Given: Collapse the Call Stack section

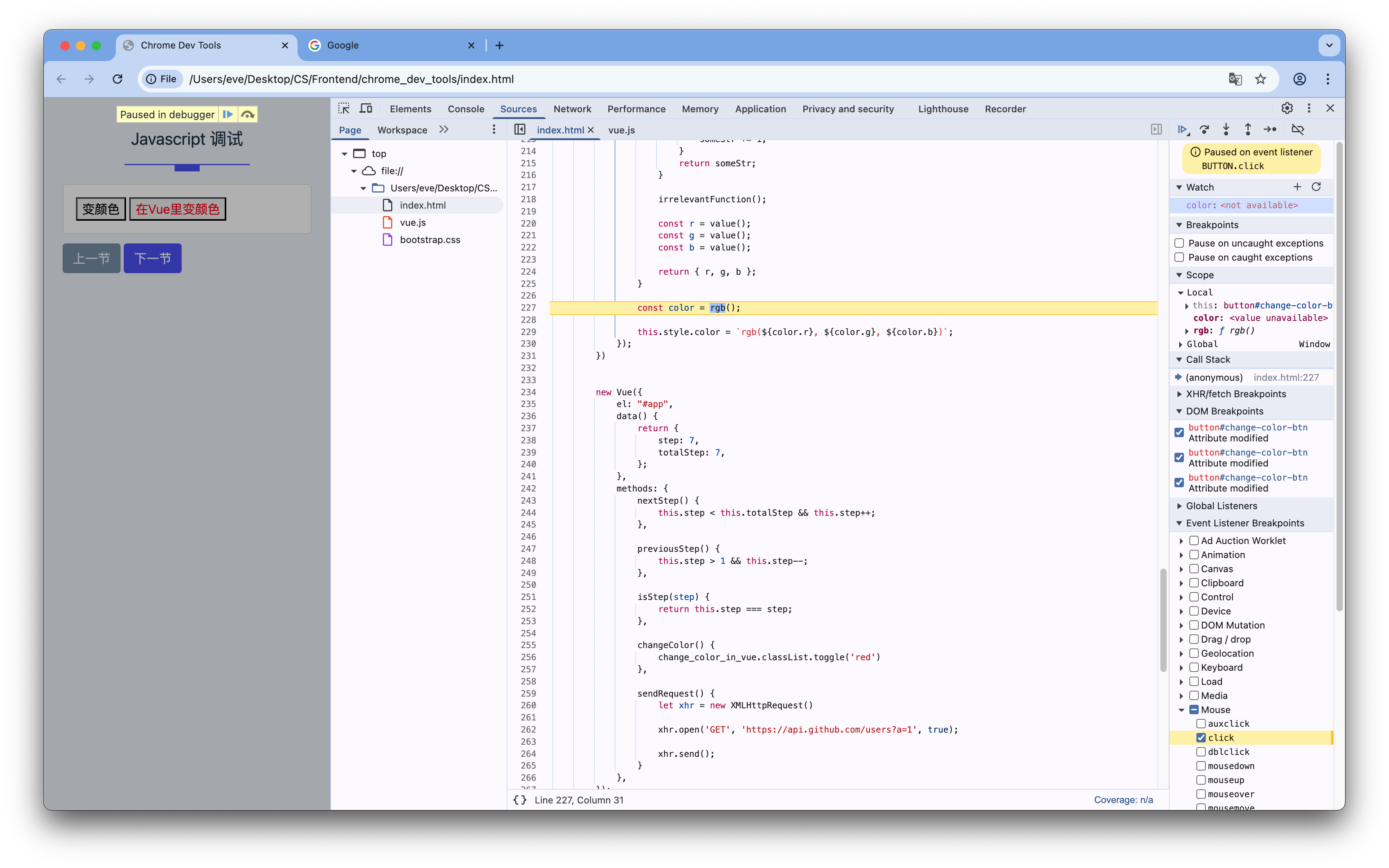Looking at the screenshot, I should [x=1208, y=359].
